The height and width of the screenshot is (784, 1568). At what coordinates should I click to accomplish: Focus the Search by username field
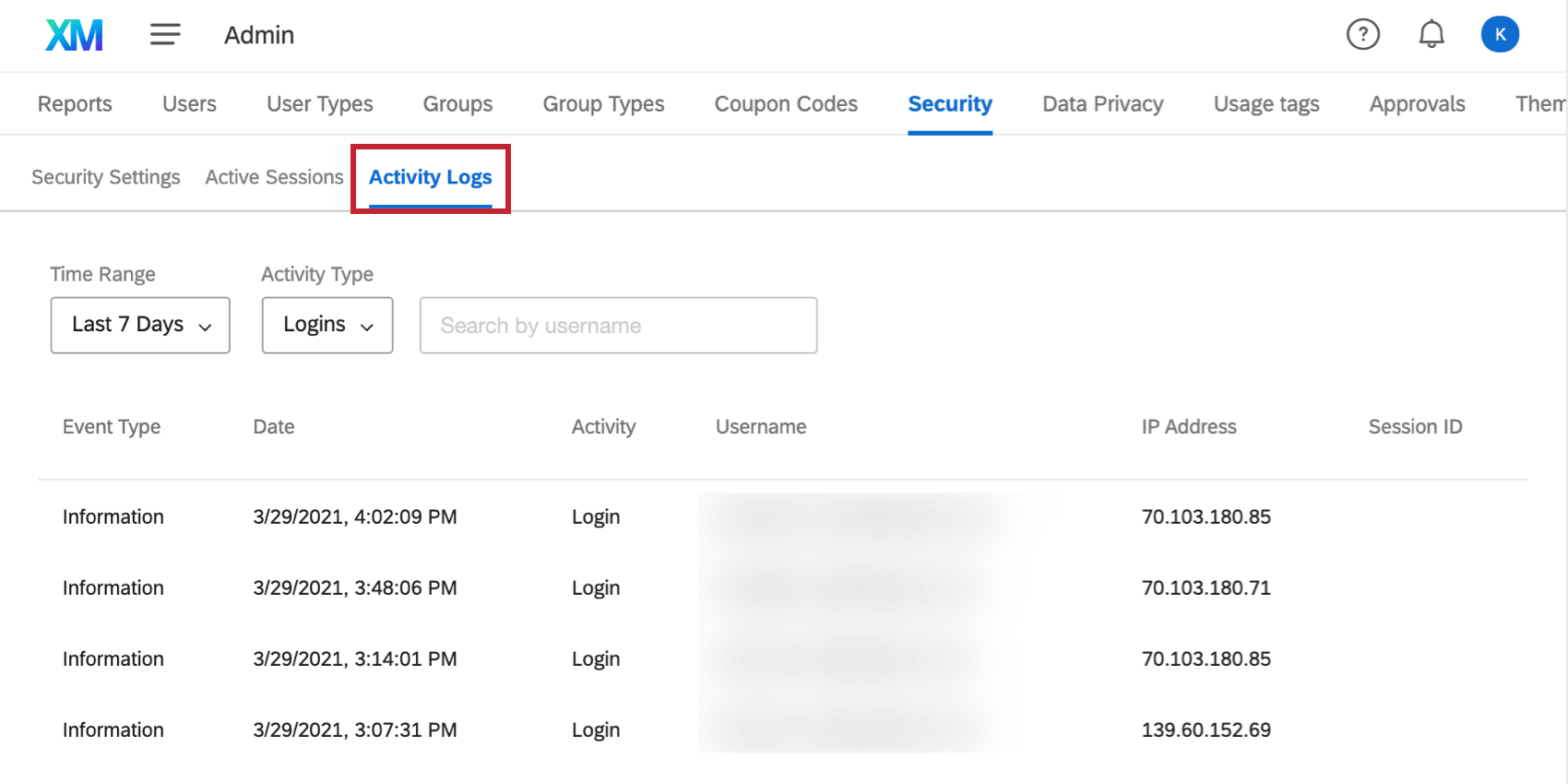[x=618, y=325]
